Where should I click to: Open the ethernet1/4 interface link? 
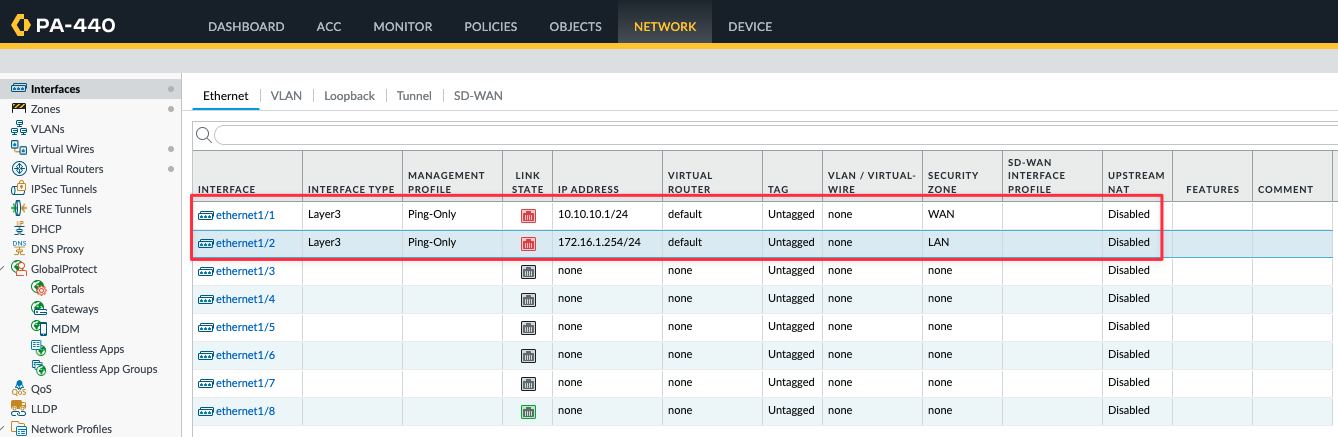point(245,299)
